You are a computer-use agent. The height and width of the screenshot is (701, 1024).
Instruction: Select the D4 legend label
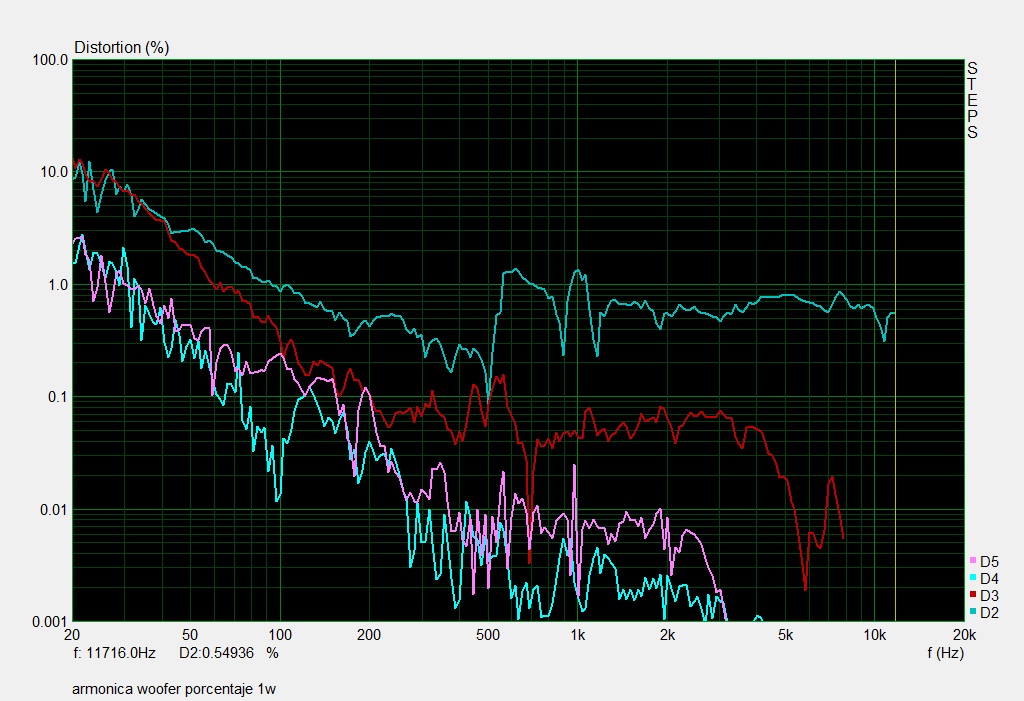pos(989,579)
